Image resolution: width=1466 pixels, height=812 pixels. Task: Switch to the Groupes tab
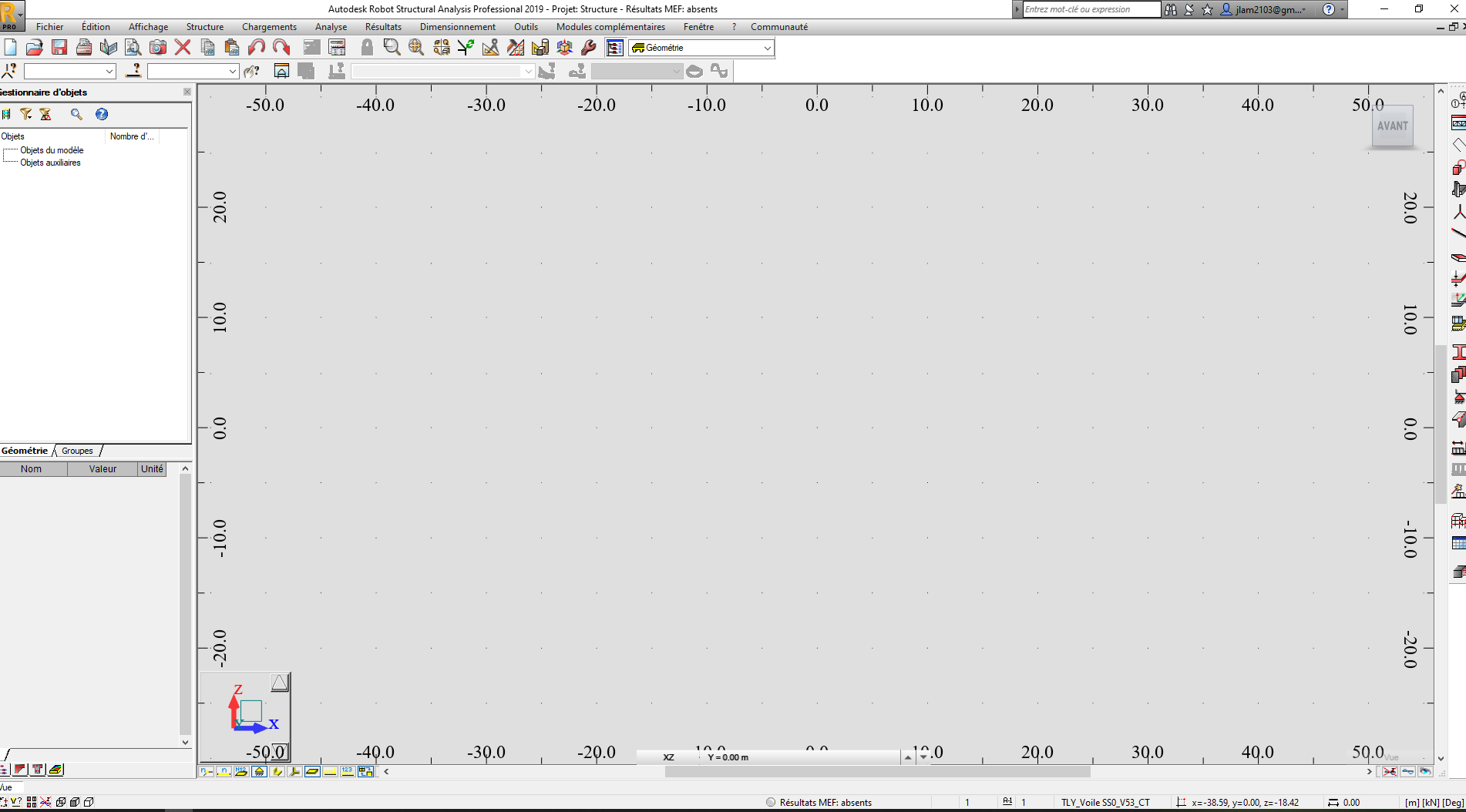pos(77,451)
